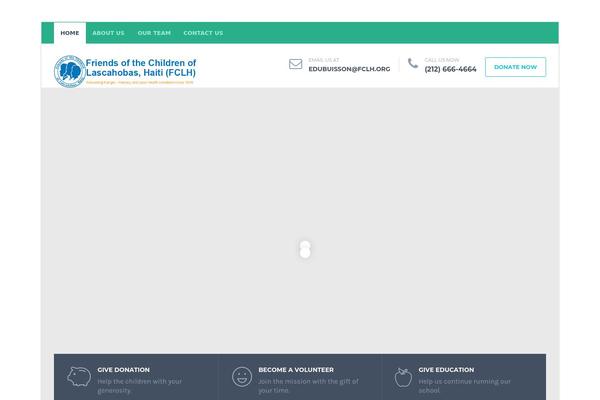Navigate to Contact Us

coord(203,33)
